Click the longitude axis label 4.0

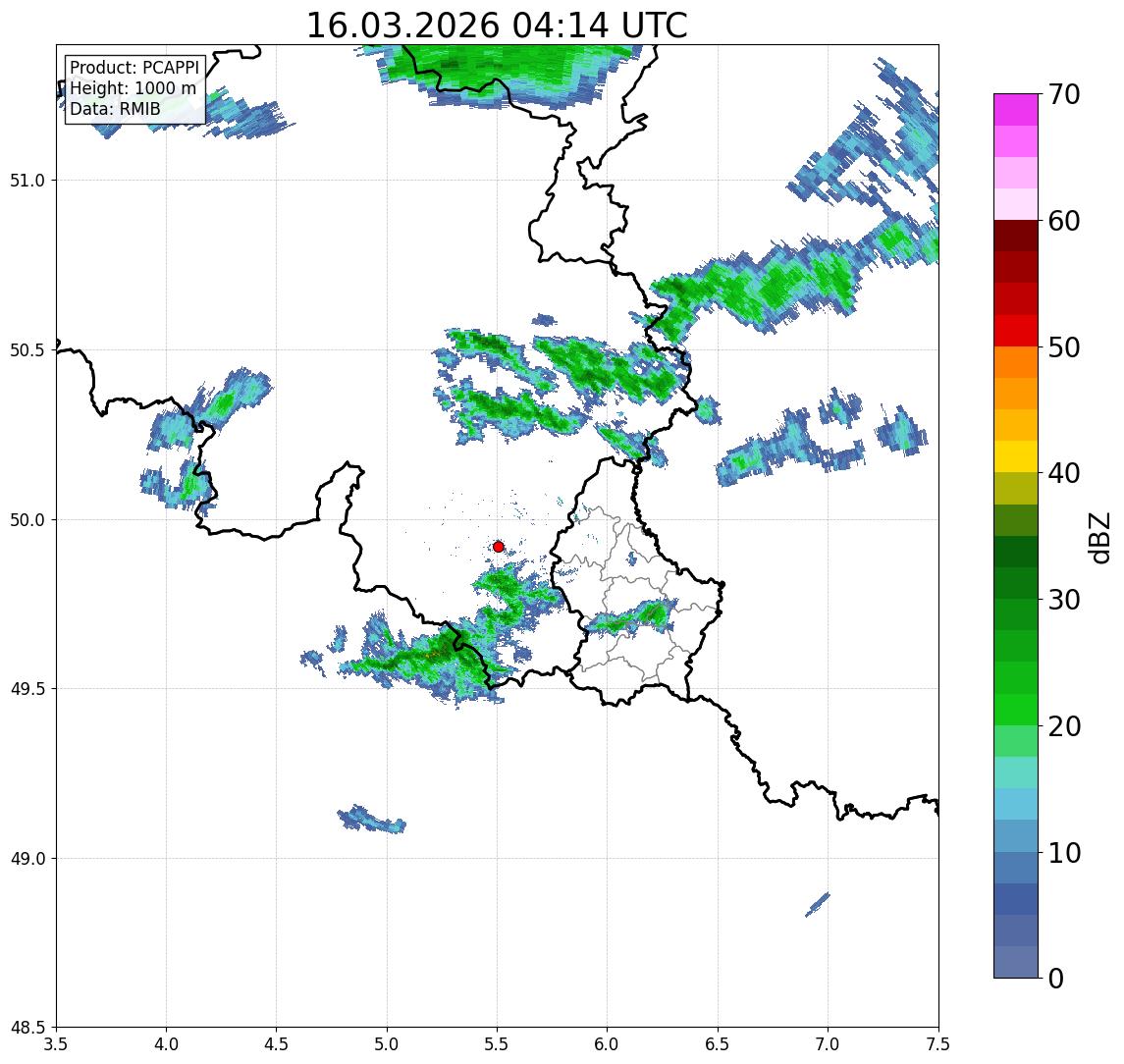pyautogui.click(x=166, y=1044)
